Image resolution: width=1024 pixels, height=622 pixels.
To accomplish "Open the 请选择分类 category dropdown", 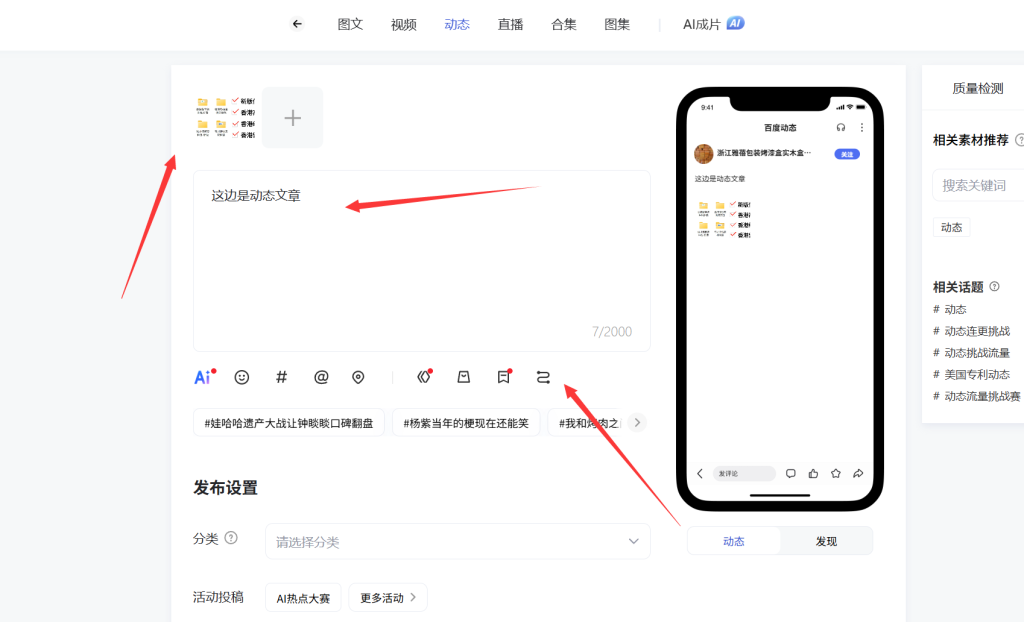I will point(457,541).
